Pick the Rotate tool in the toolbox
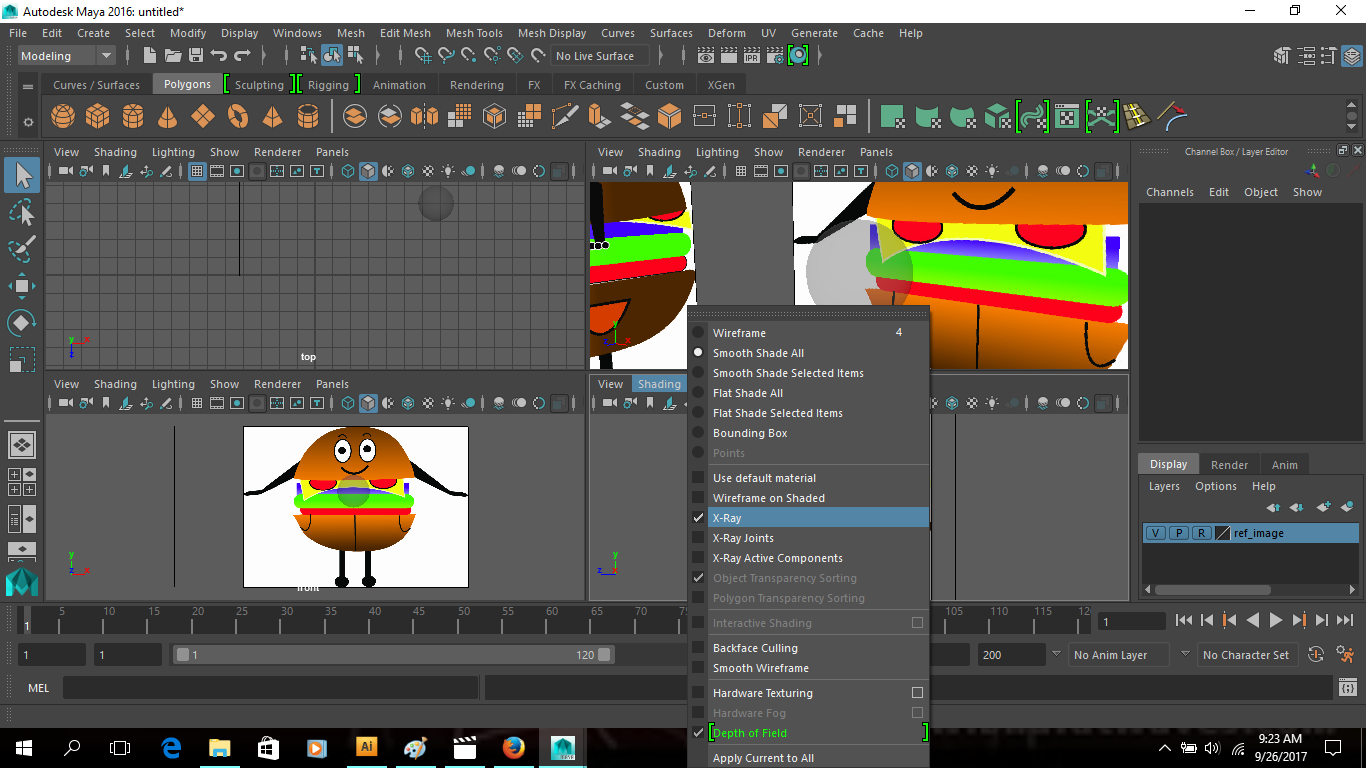1366x768 pixels. pyautogui.click(x=22, y=323)
